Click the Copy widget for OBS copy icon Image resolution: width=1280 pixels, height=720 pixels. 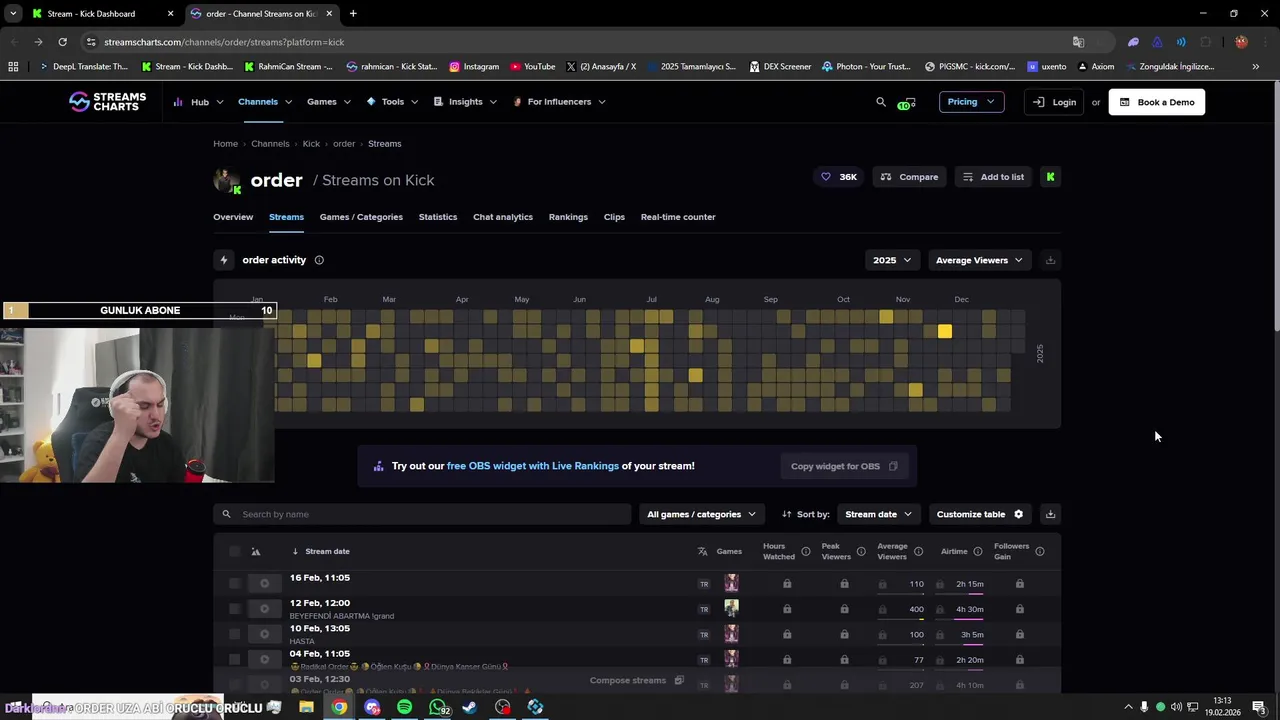pyautogui.click(x=893, y=466)
